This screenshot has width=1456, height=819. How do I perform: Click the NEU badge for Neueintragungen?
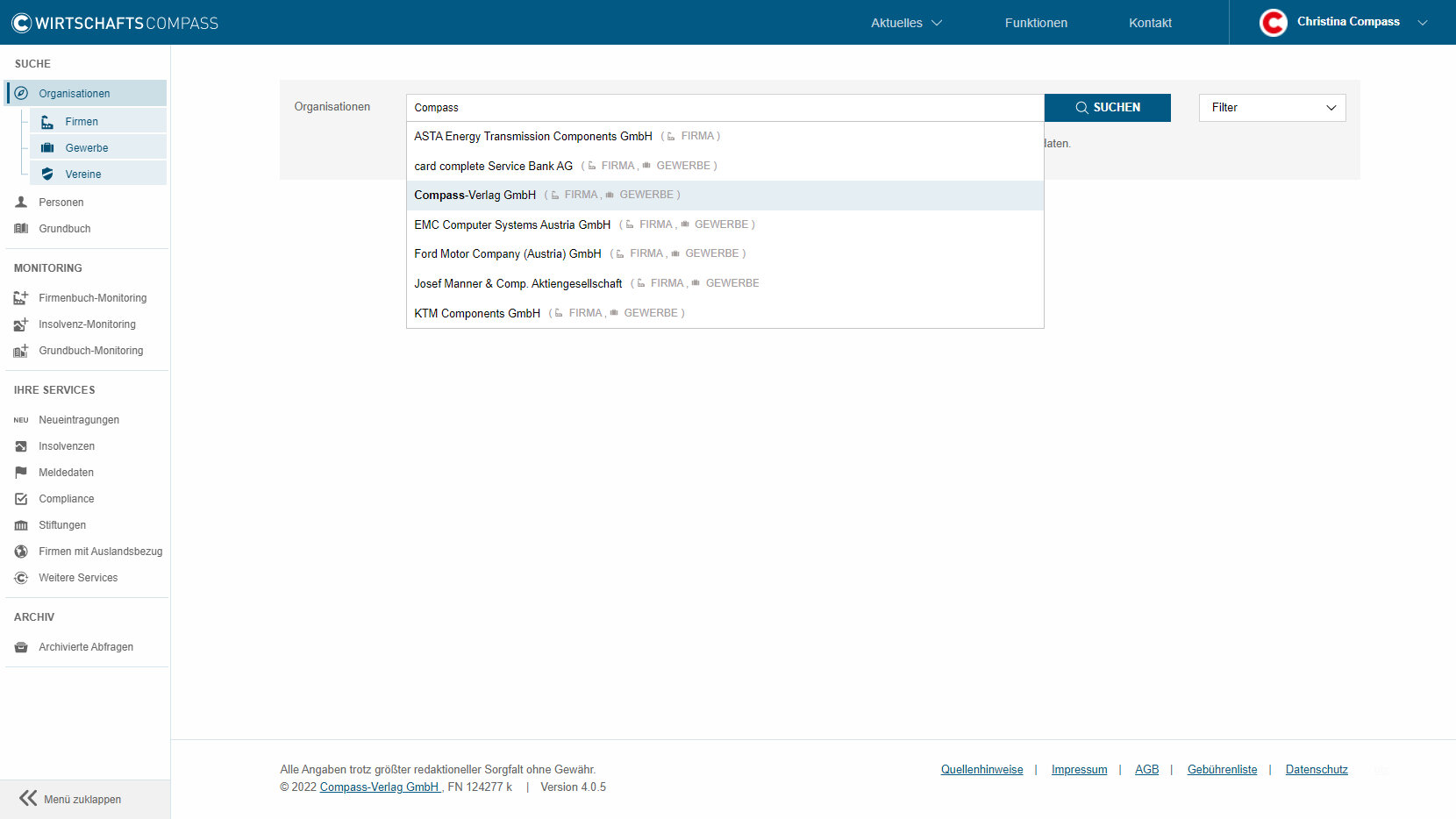click(x=21, y=420)
